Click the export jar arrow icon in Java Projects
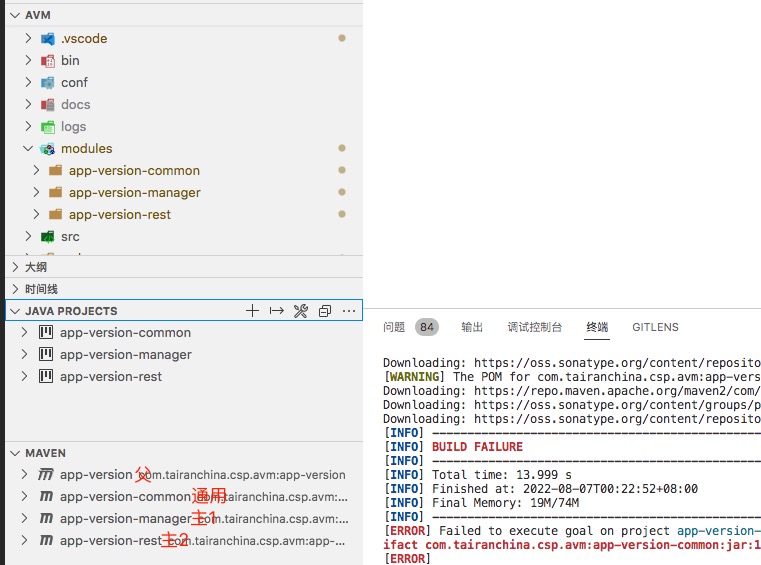 [277, 311]
